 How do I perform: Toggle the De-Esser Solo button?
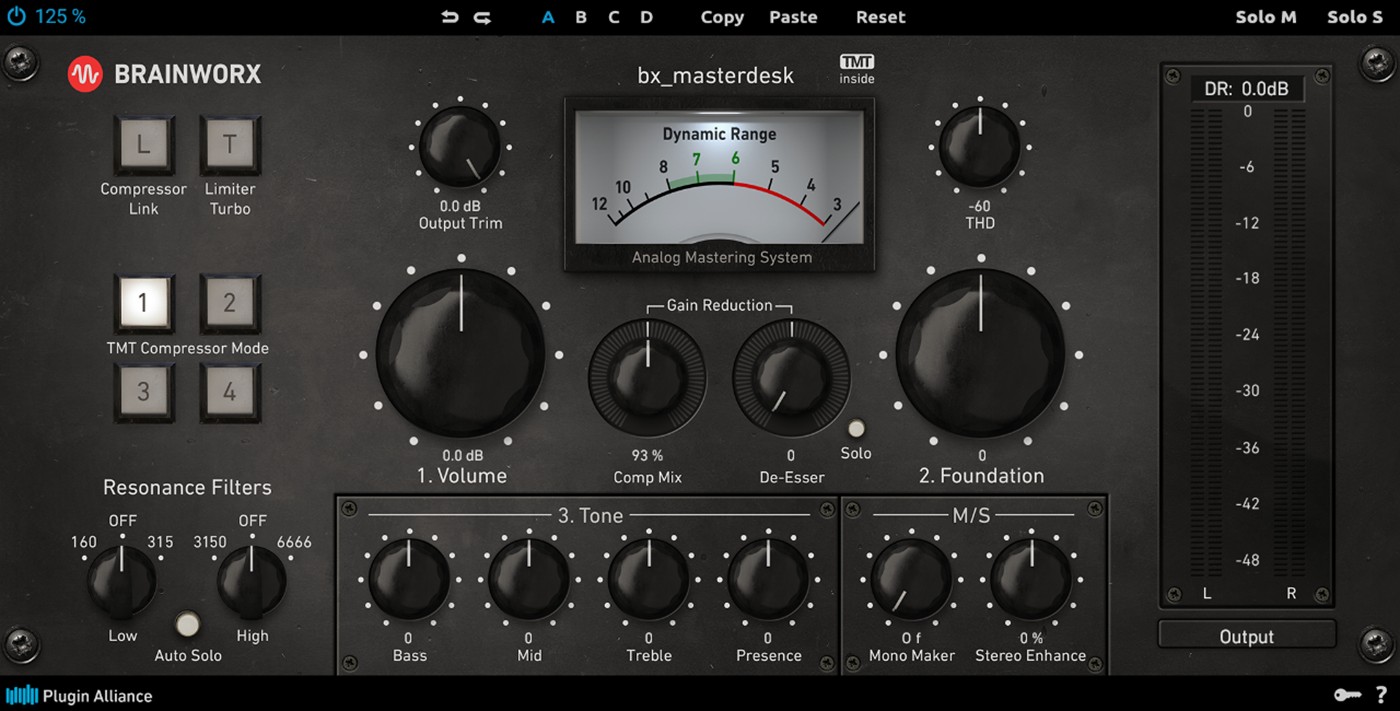856,429
